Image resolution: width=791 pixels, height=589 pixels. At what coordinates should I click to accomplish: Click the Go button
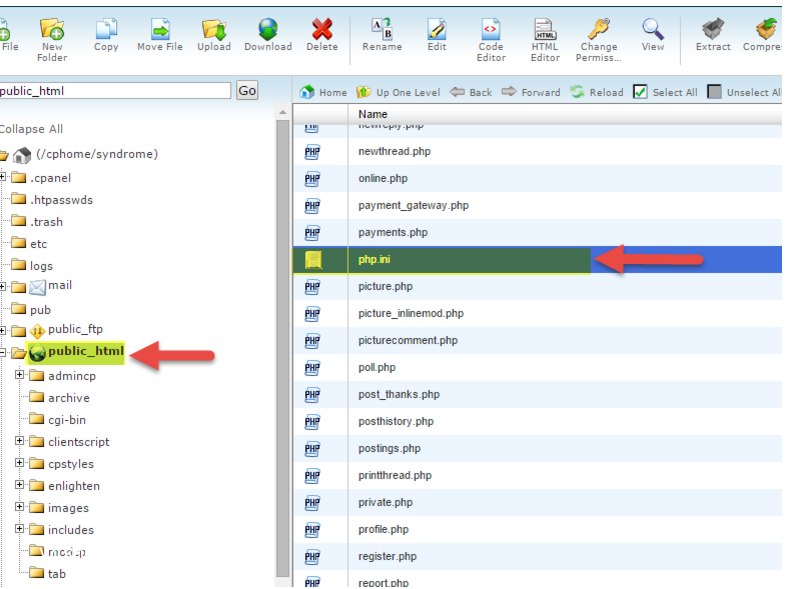coord(247,90)
